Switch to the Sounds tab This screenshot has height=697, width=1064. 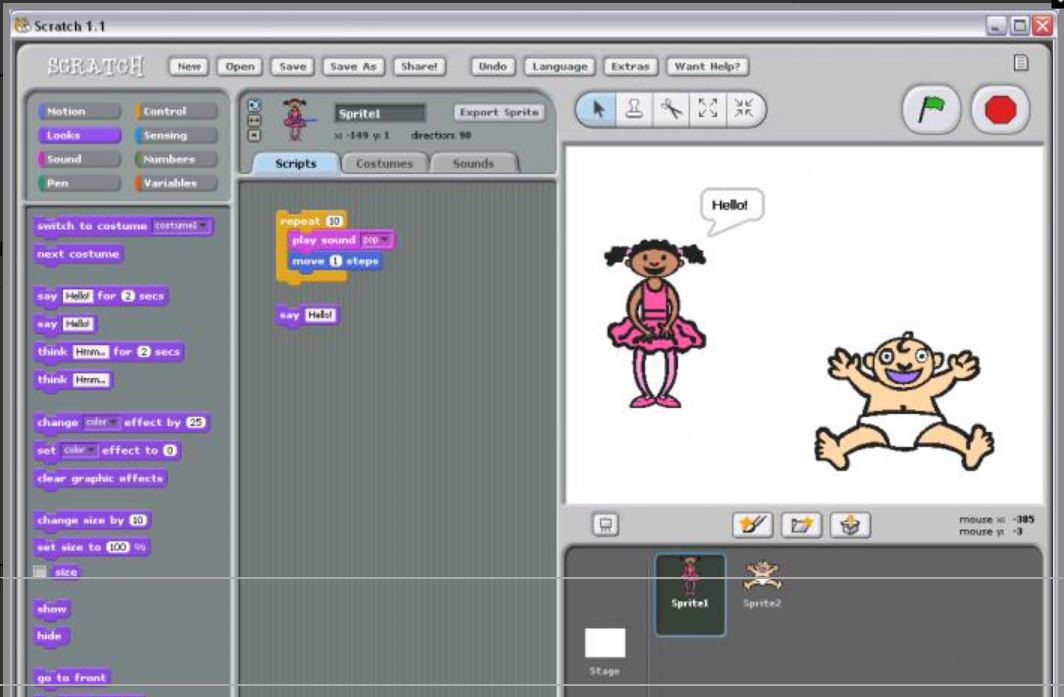[473, 164]
